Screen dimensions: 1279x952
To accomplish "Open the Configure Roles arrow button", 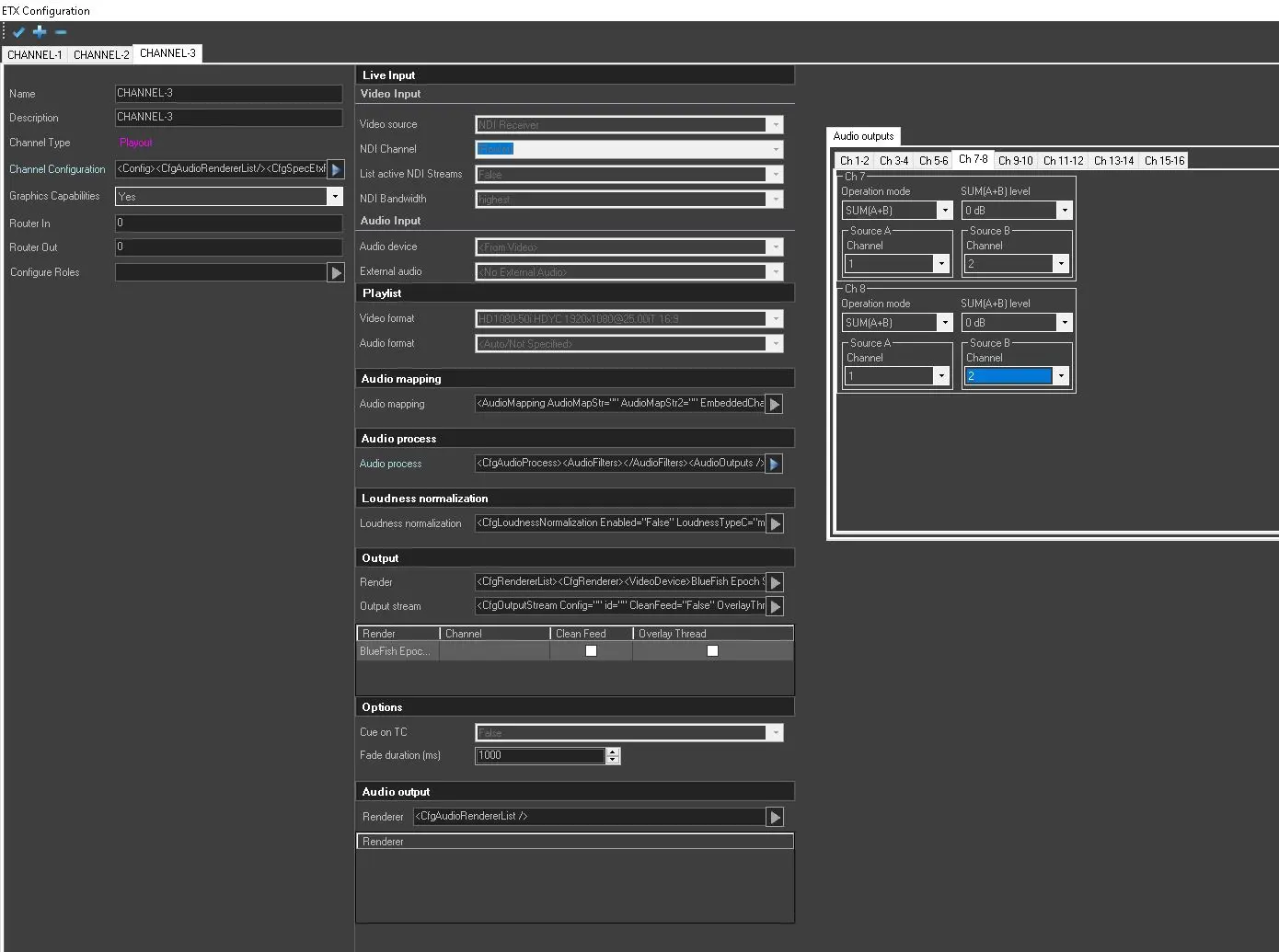I will [x=336, y=273].
